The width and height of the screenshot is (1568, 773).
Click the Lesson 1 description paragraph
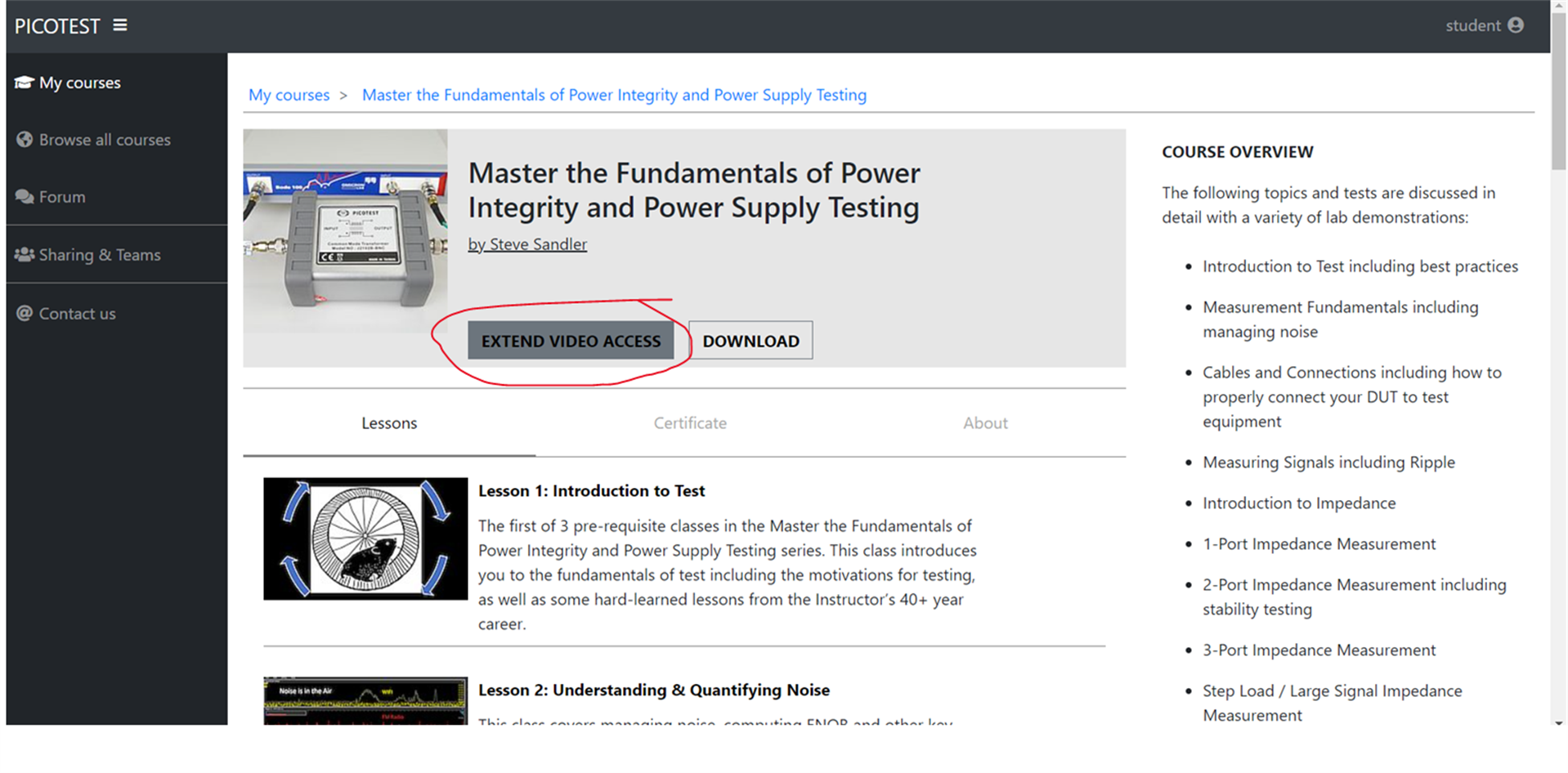coord(728,575)
